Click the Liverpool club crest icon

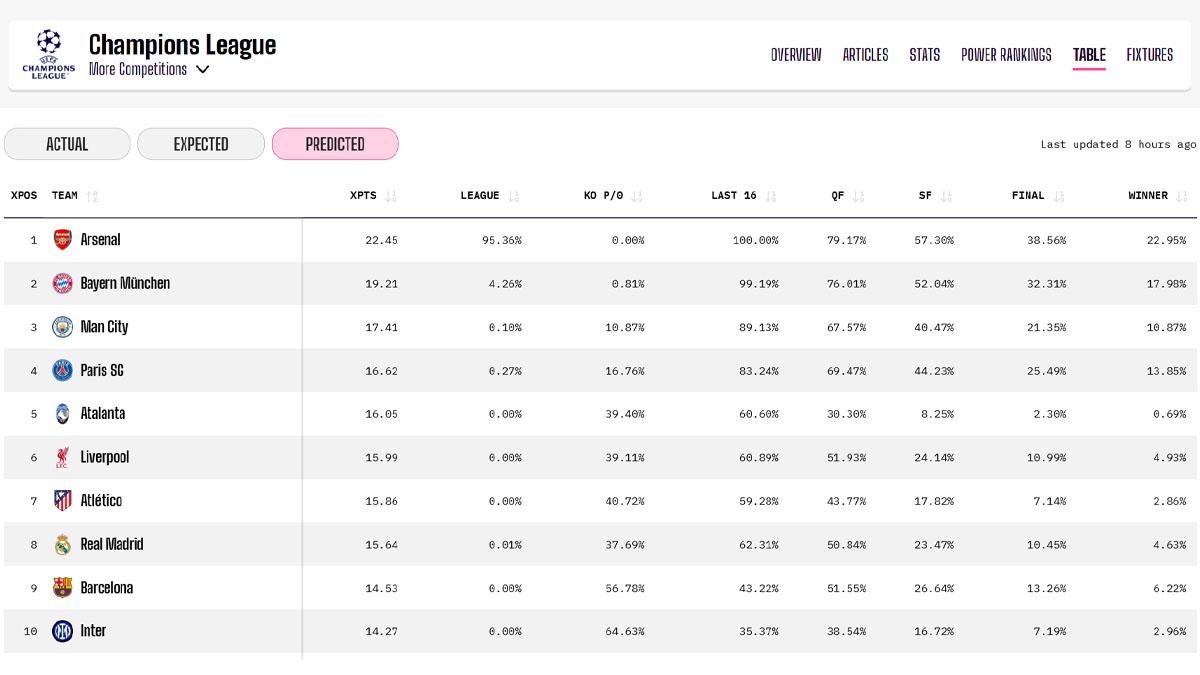[63, 457]
